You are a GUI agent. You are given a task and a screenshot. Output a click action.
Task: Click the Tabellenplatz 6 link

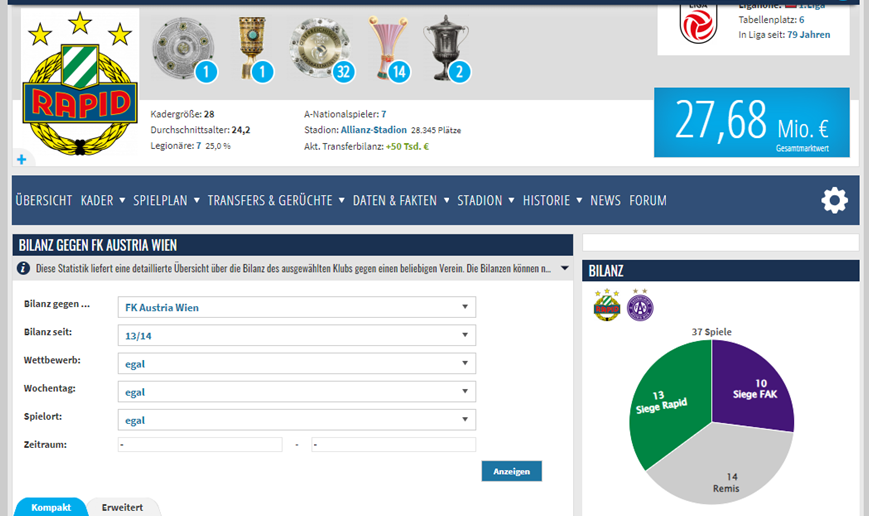(801, 19)
